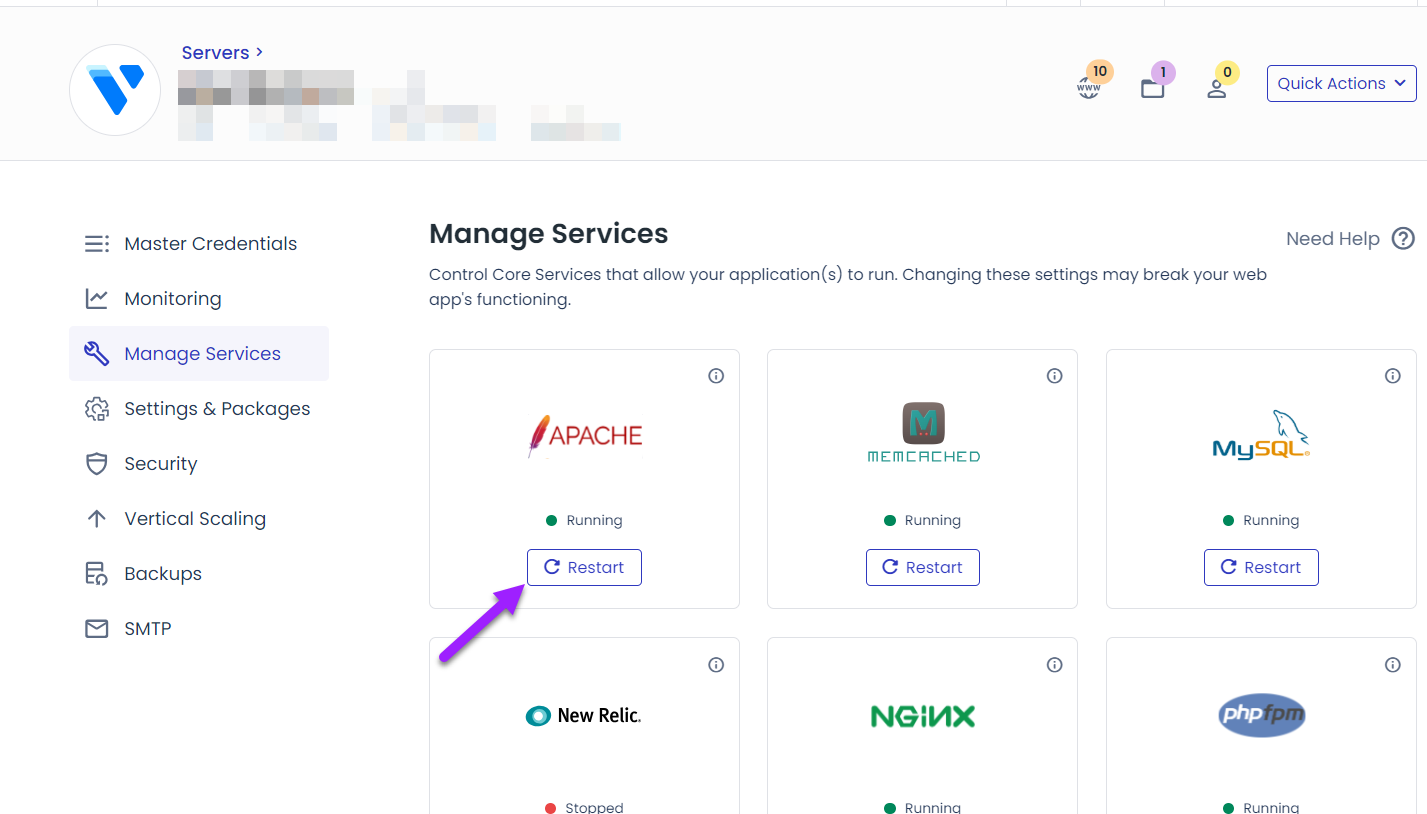Image resolution: width=1427 pixels, height=814 pixels.
Task: Click the Need Help link
Action: point(1332,239)
